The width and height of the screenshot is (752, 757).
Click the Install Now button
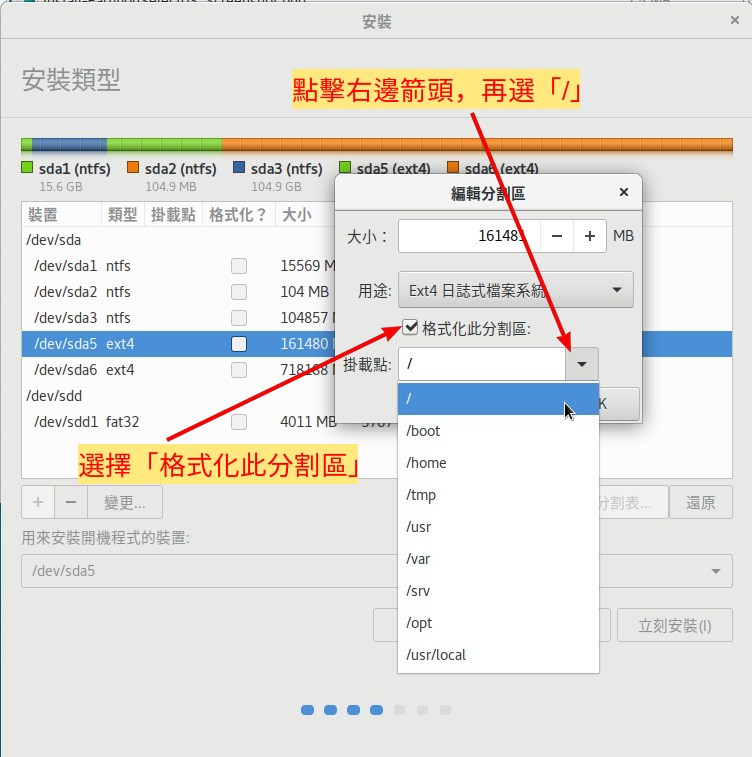pos(675,626)
